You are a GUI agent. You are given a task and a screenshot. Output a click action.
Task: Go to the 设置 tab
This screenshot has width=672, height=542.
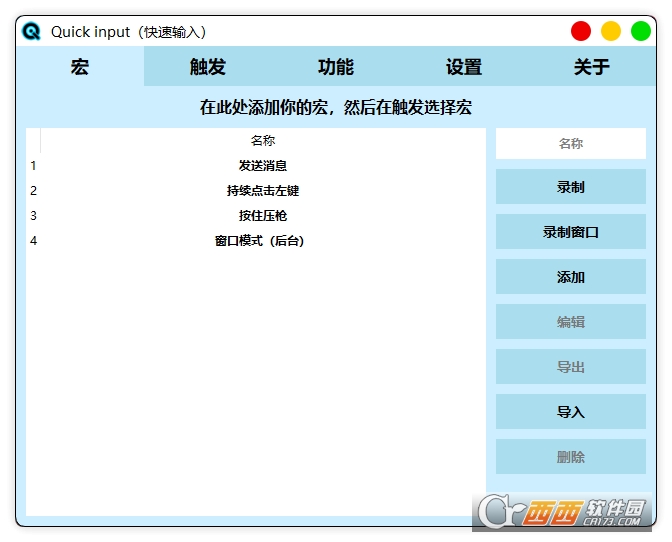(x=464, y=66)
